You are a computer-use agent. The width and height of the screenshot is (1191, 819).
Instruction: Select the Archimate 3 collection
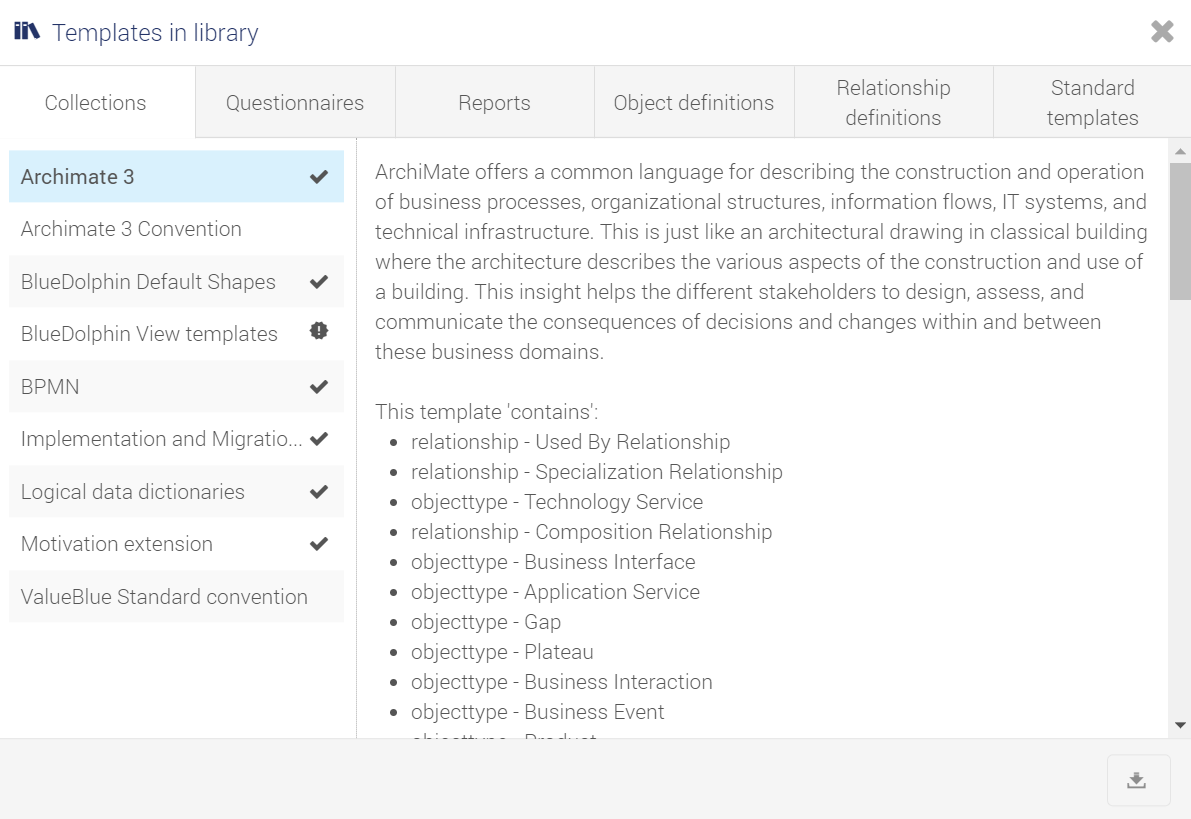(176, 177)
